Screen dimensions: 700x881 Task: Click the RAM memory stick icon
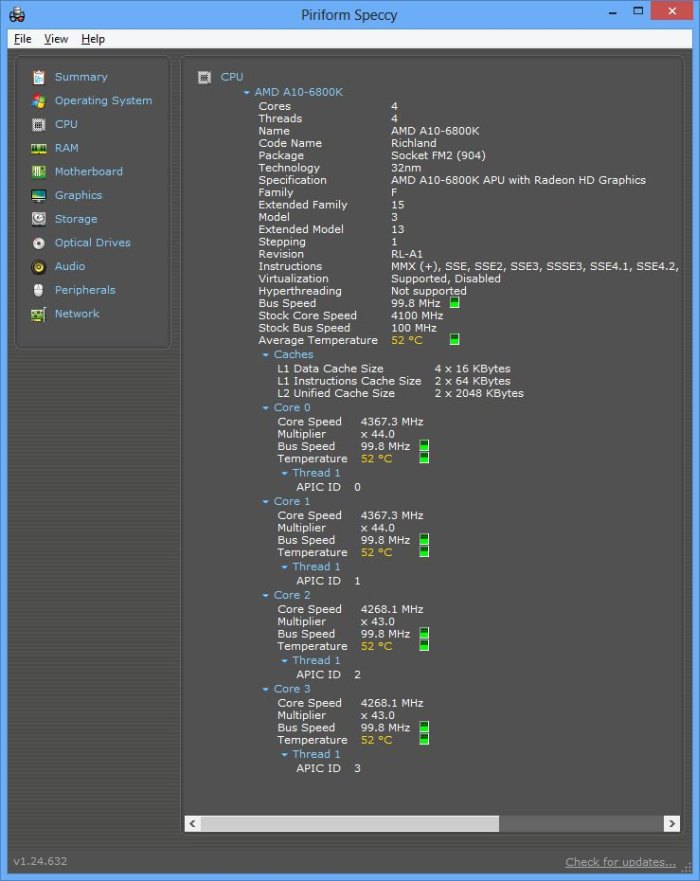click(x=38, y=148)
